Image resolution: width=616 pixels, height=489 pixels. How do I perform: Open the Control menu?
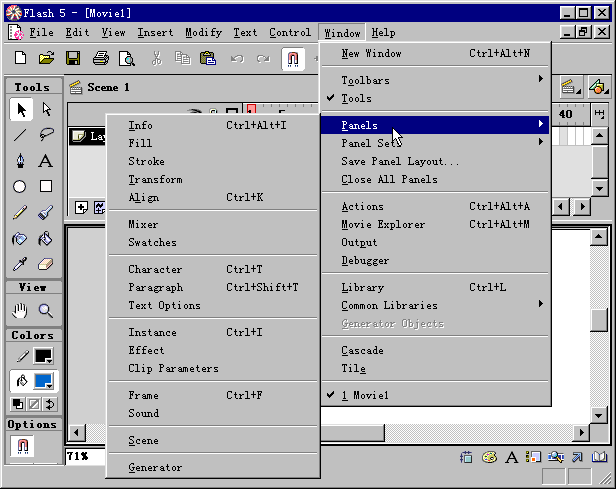[x=290, y=32]
